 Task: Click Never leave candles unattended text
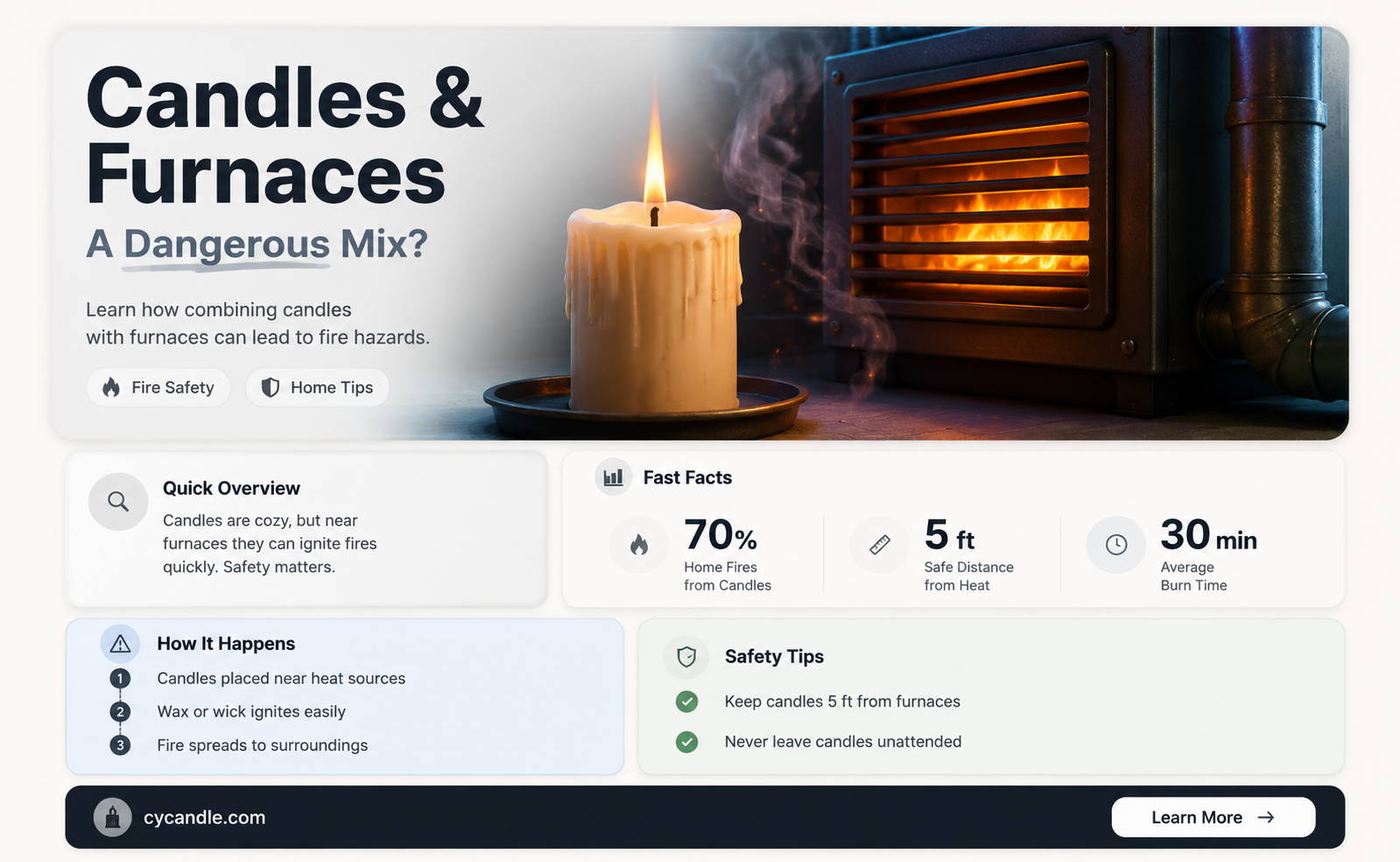point(843,742)
